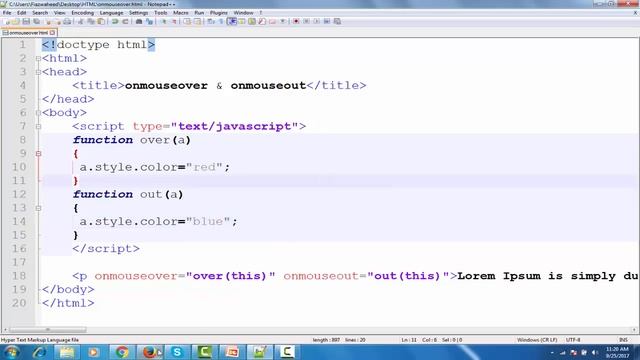Redo the edit via toolbar arrow
Viewport: 640px width, 360px height.
(125, 21)
